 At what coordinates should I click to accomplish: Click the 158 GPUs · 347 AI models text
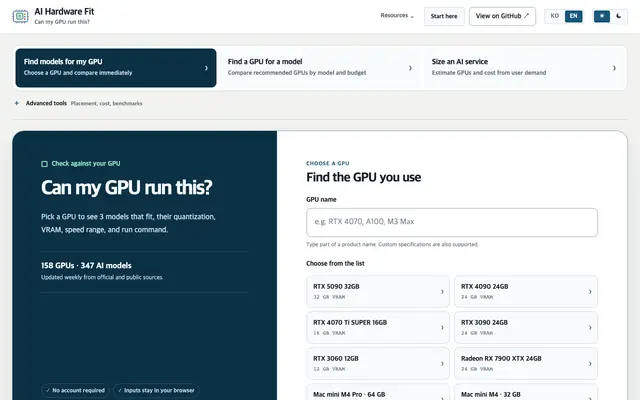tap(86, 266)
